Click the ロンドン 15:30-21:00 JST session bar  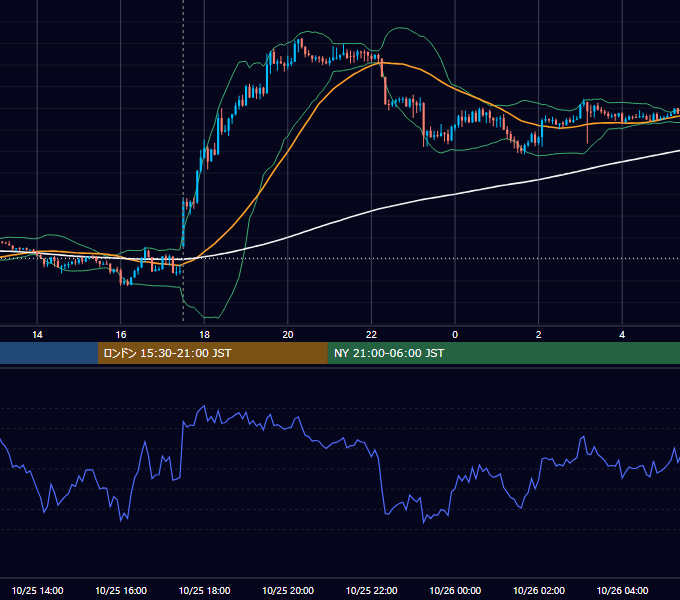[x=212, y=353]
